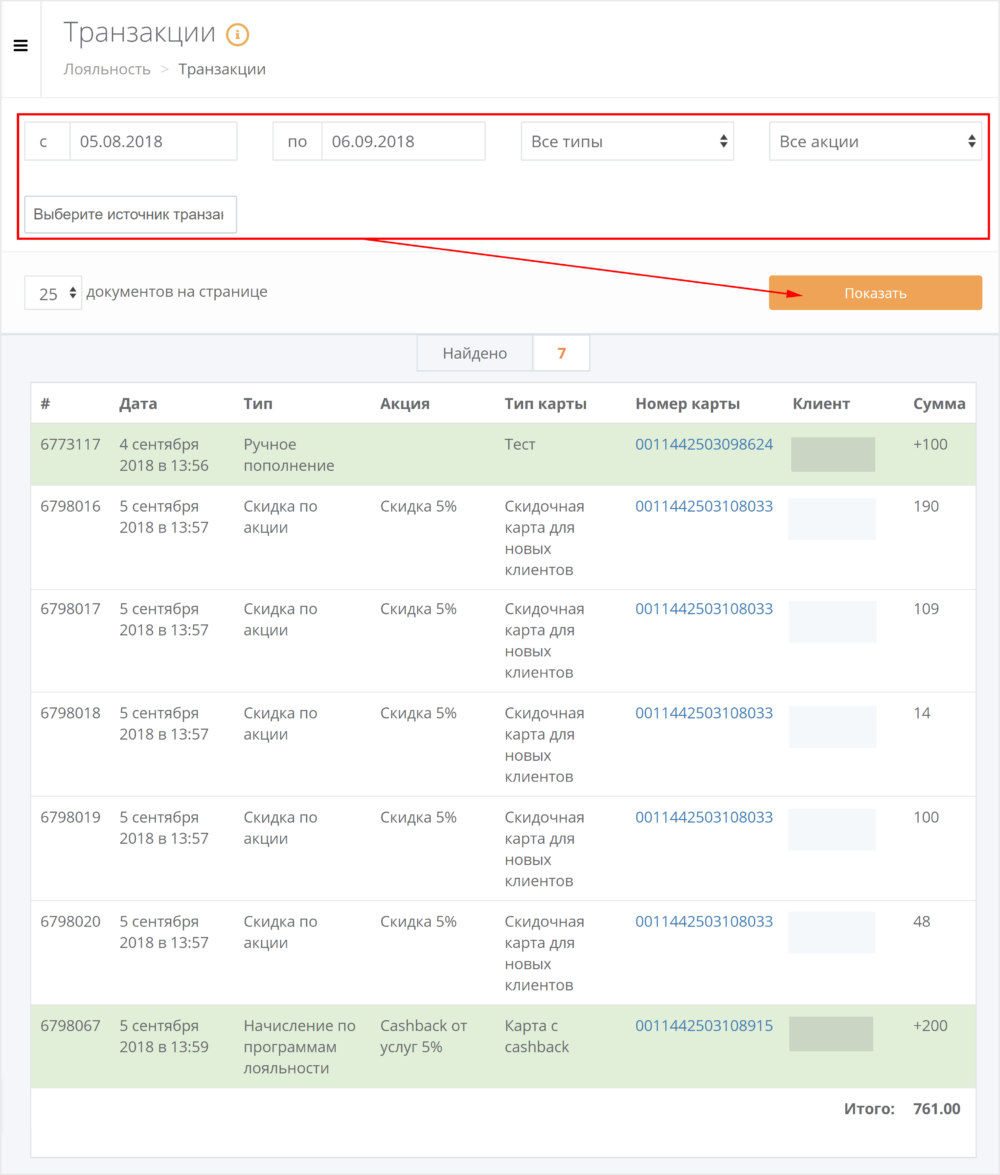This screenshot has height=1175, width=1000.
Task: Click Транзакции breadcrumb item
Action: 222,69
